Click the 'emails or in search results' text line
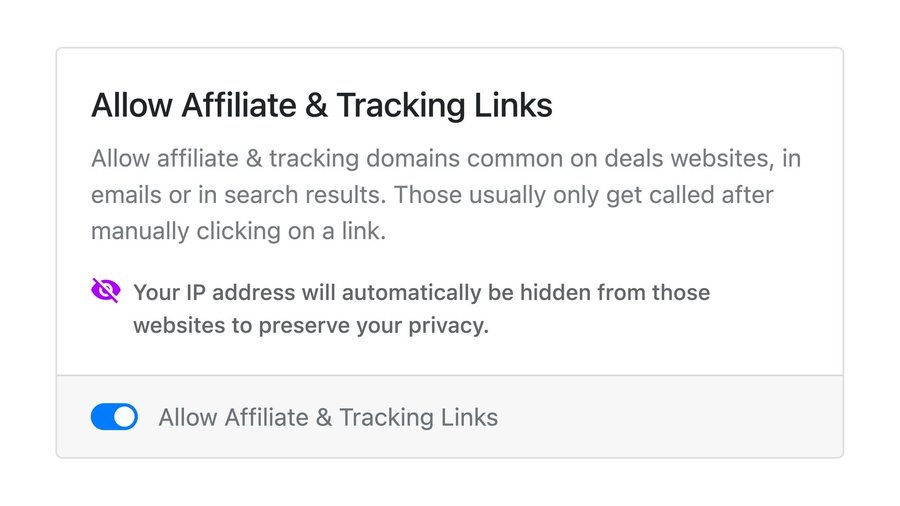The height and width of the screenshot is (506, 900). point(432,195)
